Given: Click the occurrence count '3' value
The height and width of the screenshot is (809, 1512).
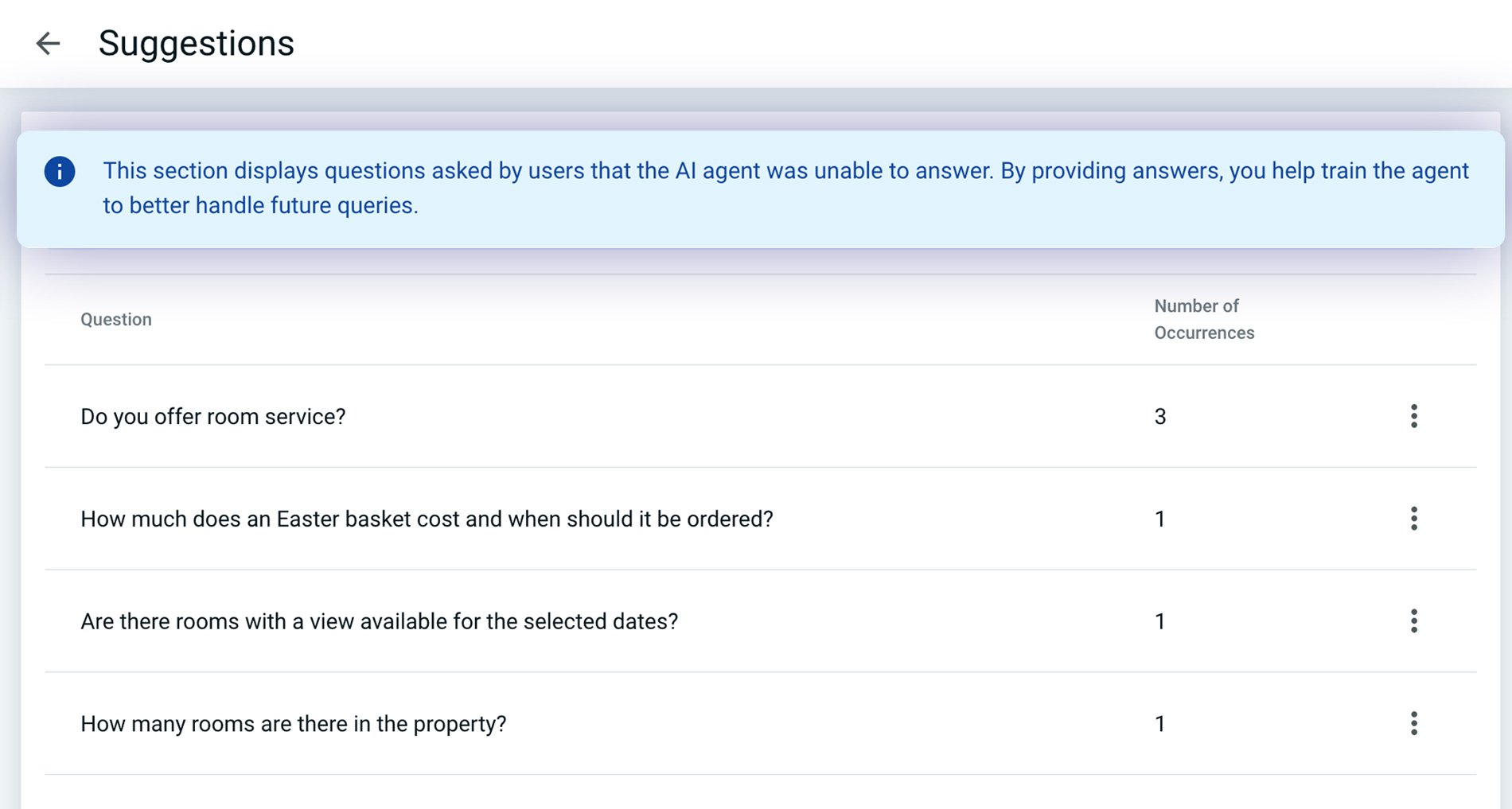Looking at the screenshot, I should [x=1160, y=416].
